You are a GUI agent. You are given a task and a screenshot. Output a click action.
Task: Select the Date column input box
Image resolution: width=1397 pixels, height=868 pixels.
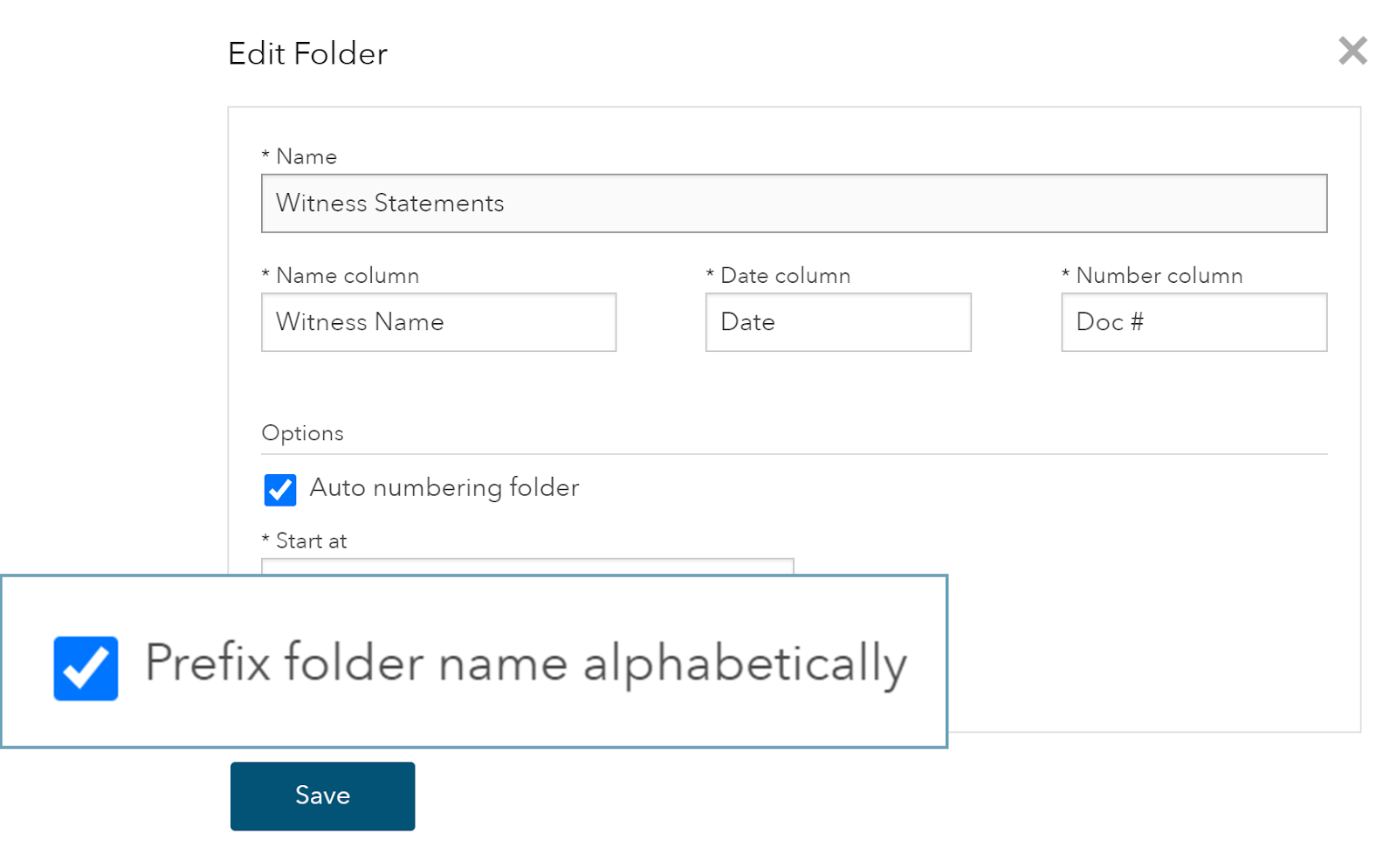click(x=837, y=322)
